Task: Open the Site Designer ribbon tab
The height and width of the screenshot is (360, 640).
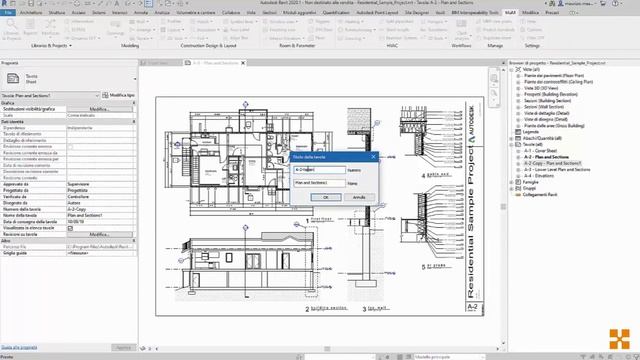Action: coord(417,13)
